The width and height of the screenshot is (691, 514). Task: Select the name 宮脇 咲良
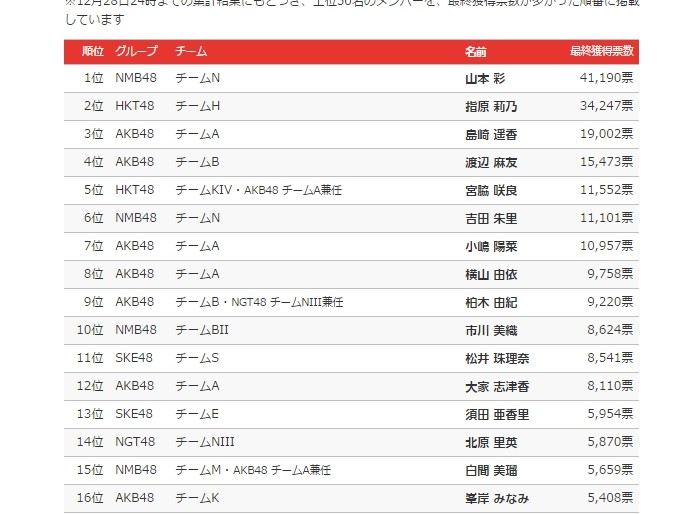click(x=491, y=190)
